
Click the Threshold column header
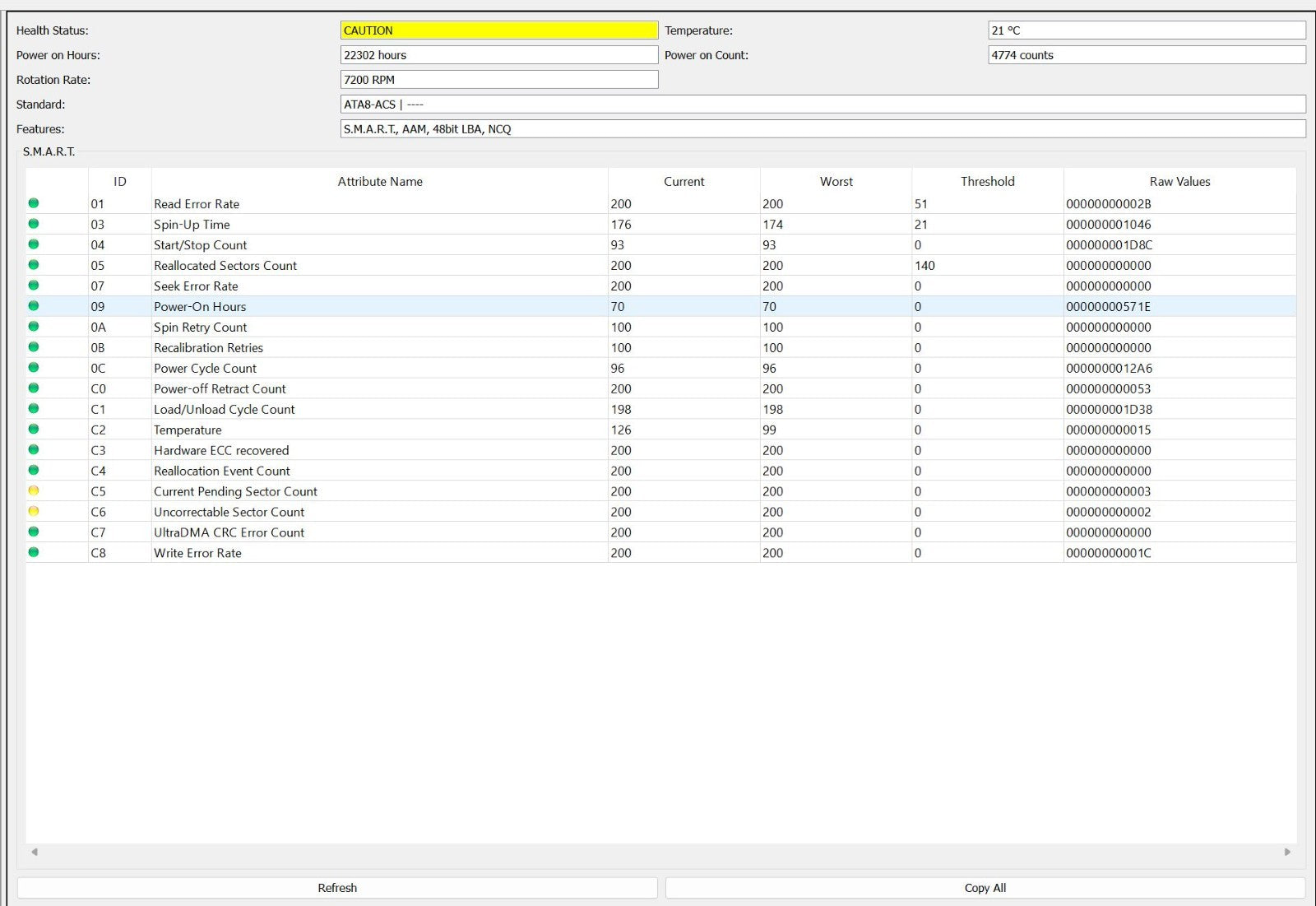pyautogui.click(x=988, y=182)
